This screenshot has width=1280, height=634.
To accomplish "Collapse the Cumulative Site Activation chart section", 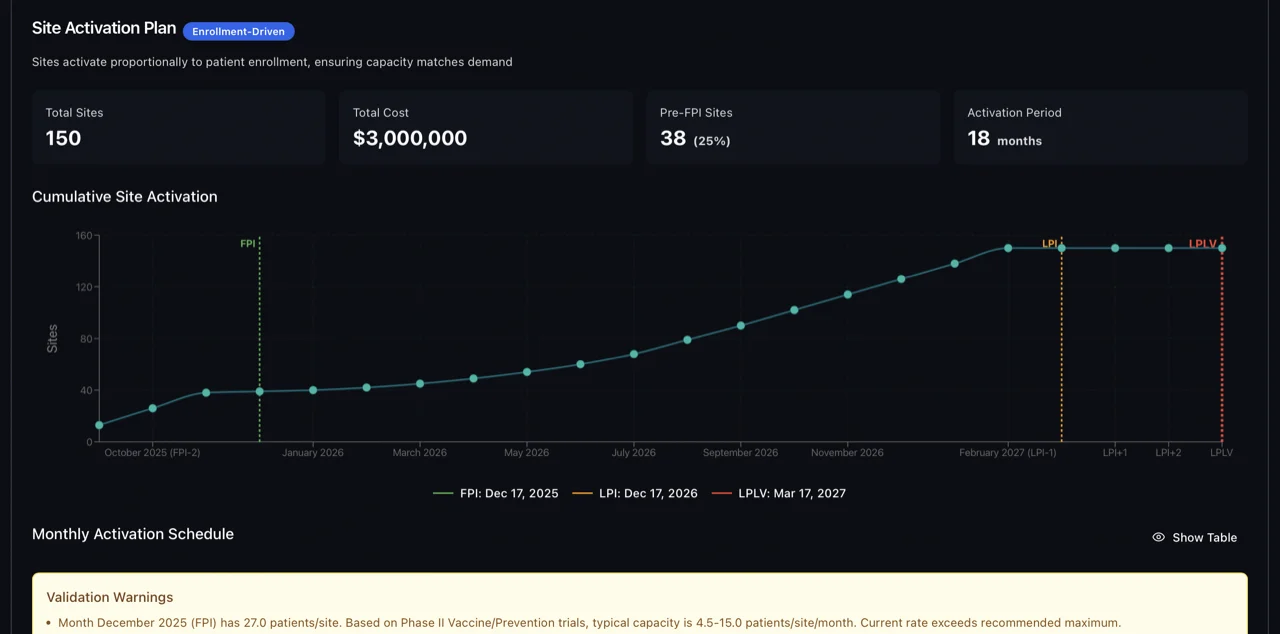I will [124, 197].
